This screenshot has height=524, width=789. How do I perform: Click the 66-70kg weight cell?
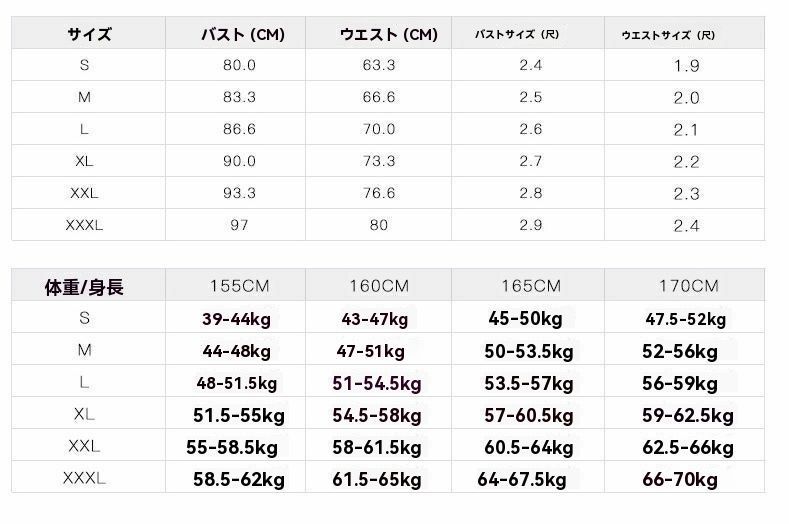pos(679,479)
